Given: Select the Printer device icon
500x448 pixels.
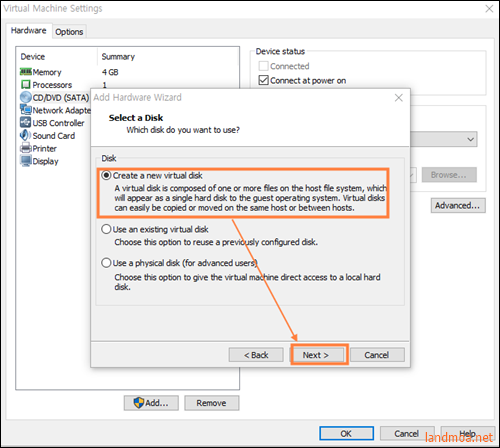Looking at the screenshot, I should pos(26,148).
